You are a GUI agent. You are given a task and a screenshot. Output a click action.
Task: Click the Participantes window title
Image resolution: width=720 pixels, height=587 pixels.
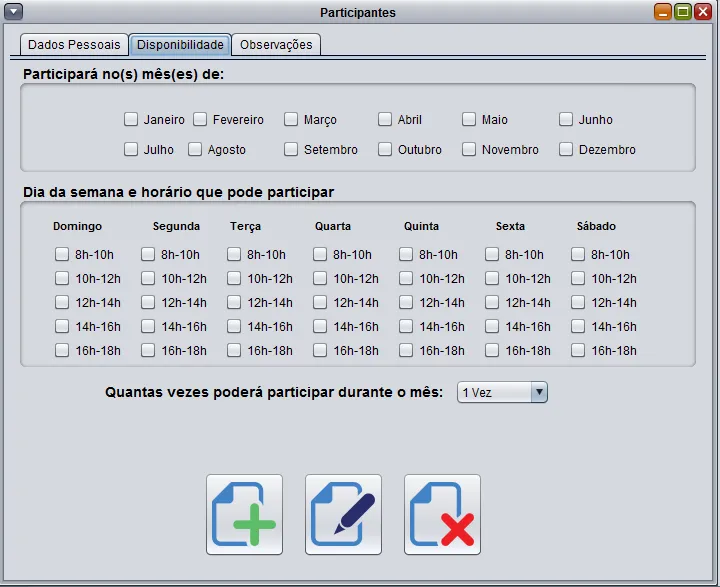[358, 12]
